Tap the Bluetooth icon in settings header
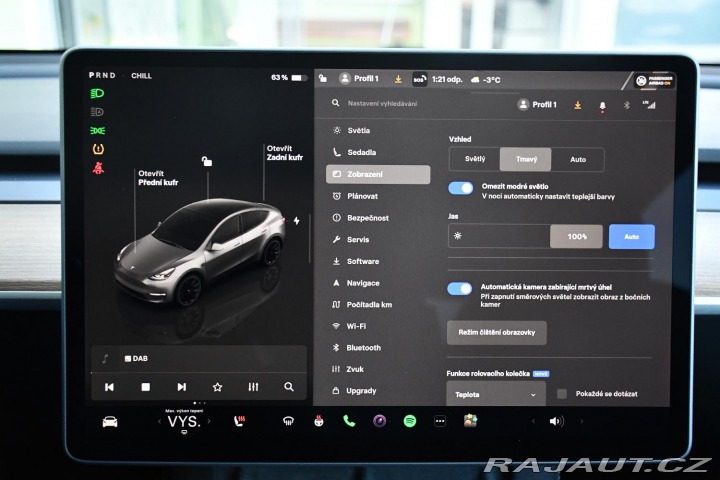720x480 pixels. (x=626, y=105)
